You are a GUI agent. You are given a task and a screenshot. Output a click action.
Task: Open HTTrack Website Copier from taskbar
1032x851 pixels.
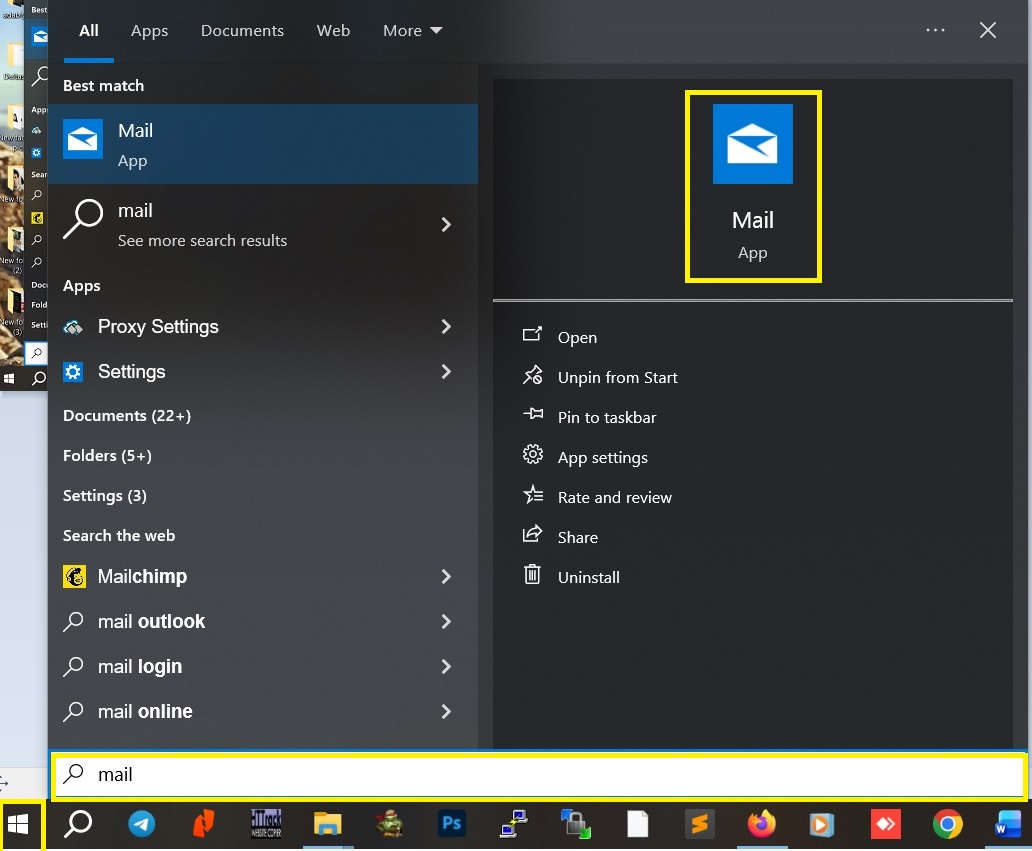click(x=266, y=823)
